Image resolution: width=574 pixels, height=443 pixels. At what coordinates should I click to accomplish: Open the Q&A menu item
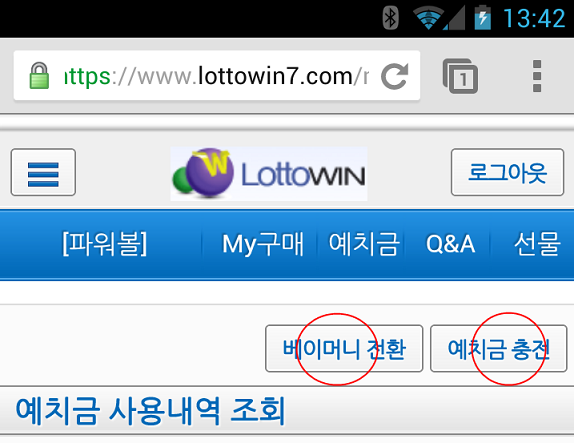[x=451, y=244]
